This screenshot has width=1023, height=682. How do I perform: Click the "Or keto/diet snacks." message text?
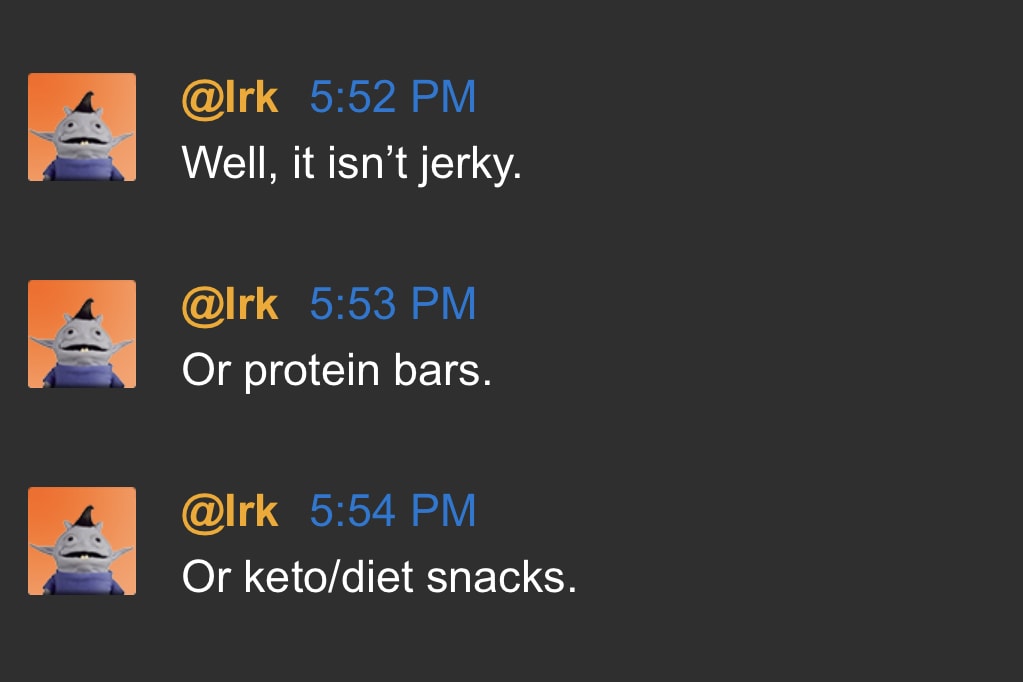(x=379, y=577)
